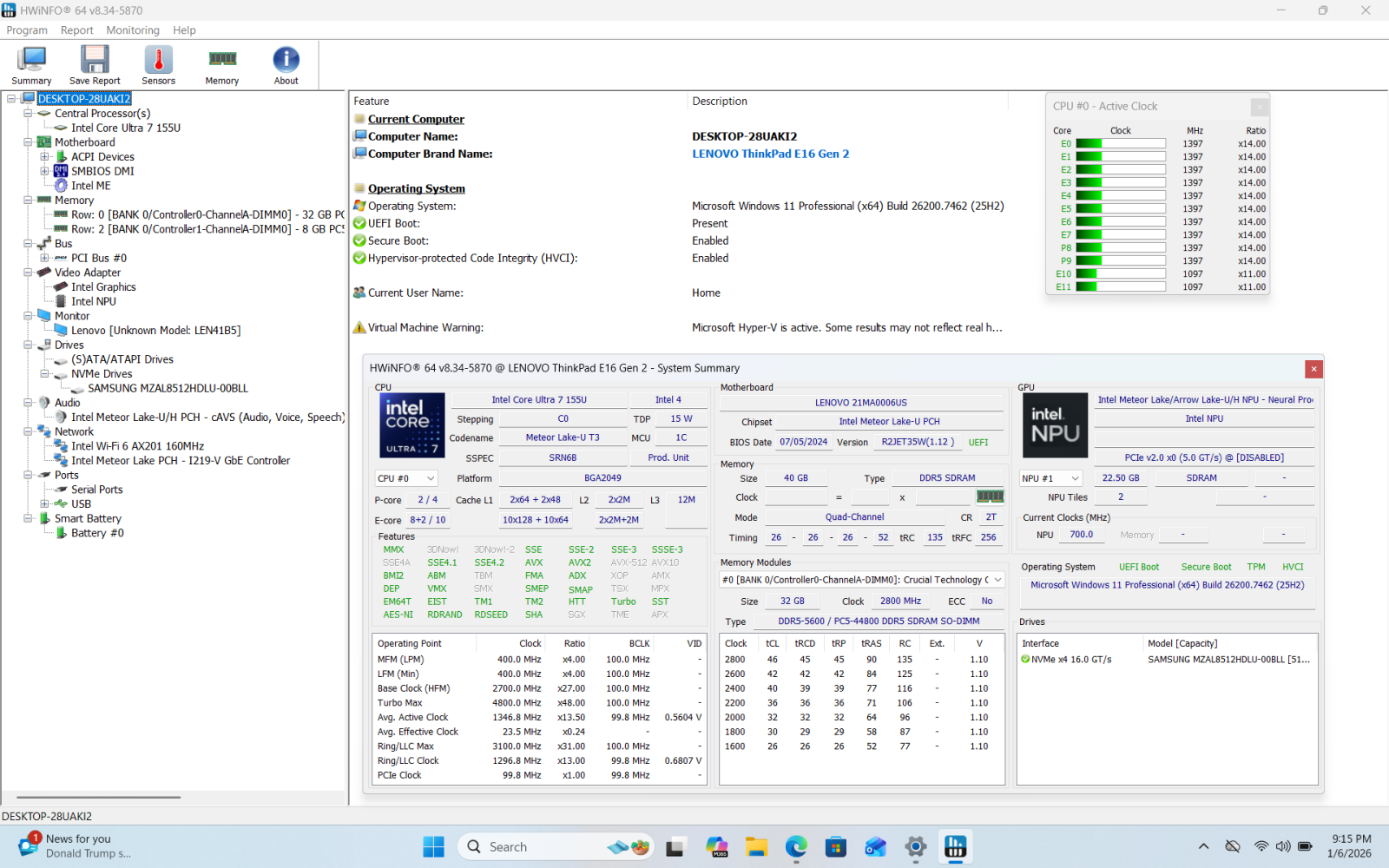Close the CPU #0 Active Clock panel
The image size is (1389, 868).
1260,107
